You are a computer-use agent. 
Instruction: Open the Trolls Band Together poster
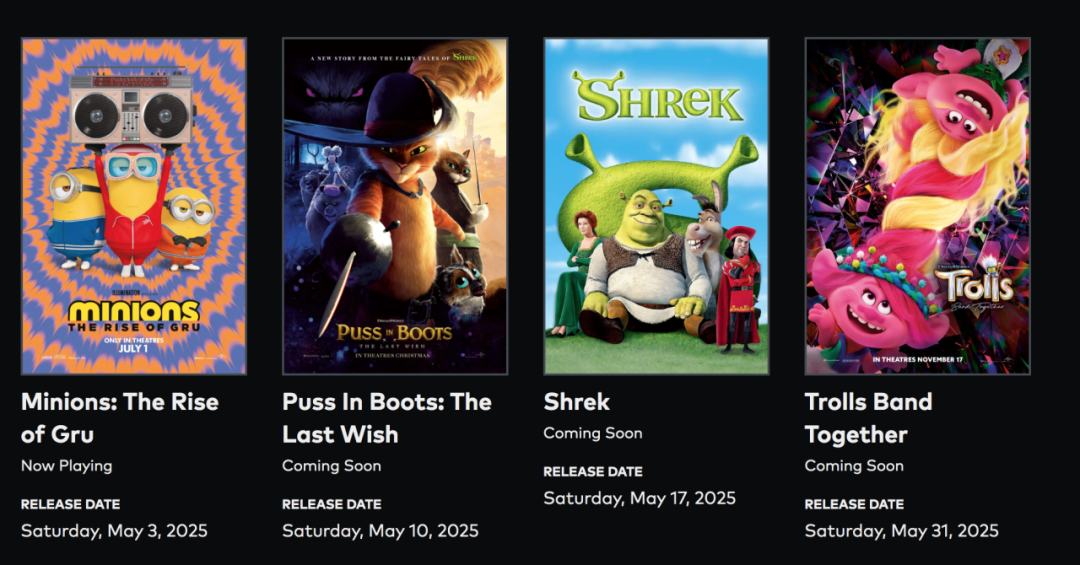[x=917, y=206]
